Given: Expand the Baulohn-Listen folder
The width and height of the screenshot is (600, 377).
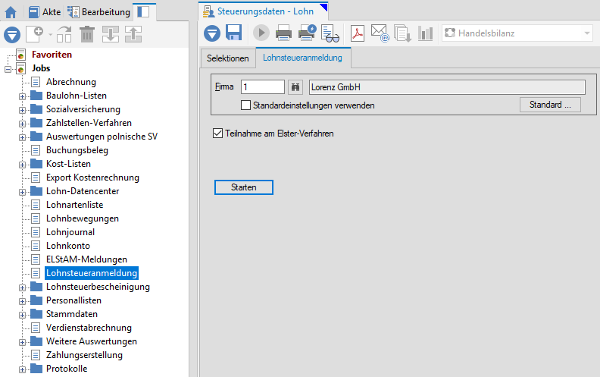Looking at the screenshot, I should point(22,96).
